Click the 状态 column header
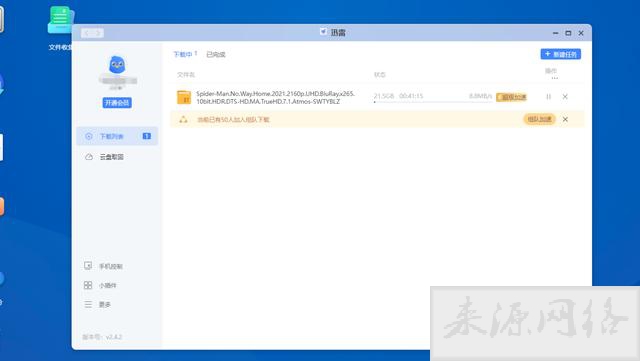Image resolution: width=640 pixels, height=361 pixels. 380,74
